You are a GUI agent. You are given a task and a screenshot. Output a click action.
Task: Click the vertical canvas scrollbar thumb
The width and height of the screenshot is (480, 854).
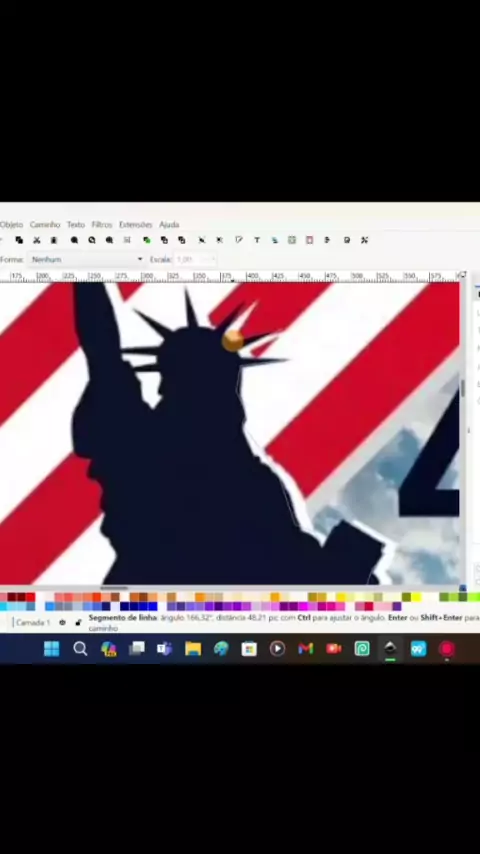click(463, 388)
